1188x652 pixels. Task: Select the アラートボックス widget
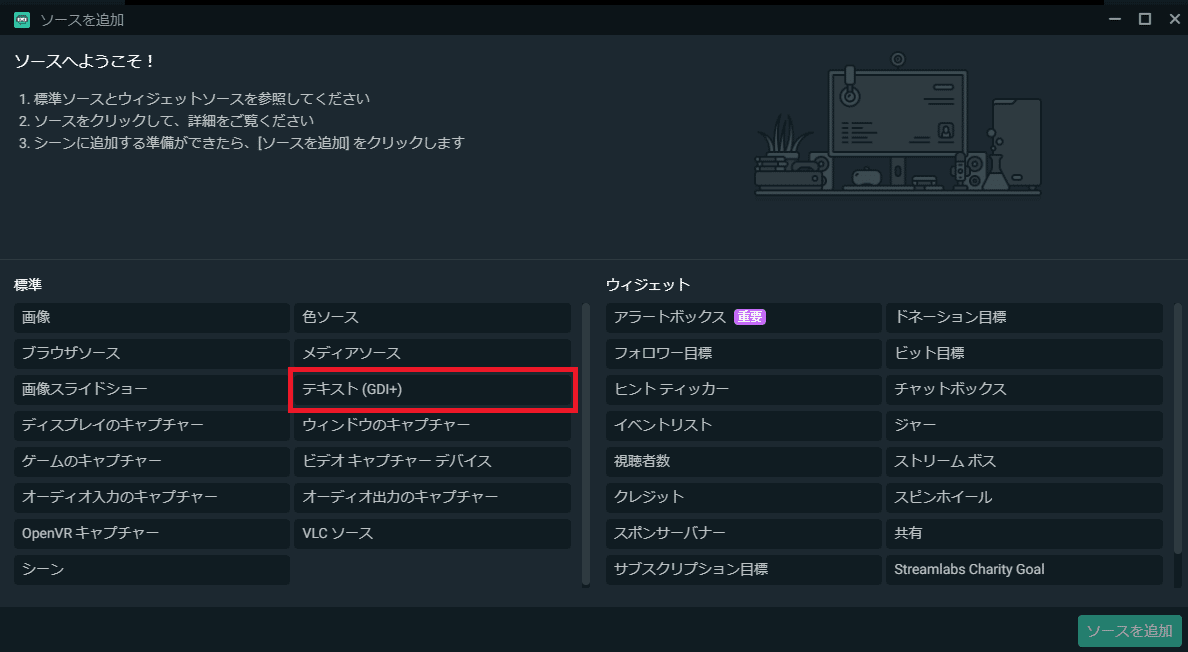pos(744,317)
